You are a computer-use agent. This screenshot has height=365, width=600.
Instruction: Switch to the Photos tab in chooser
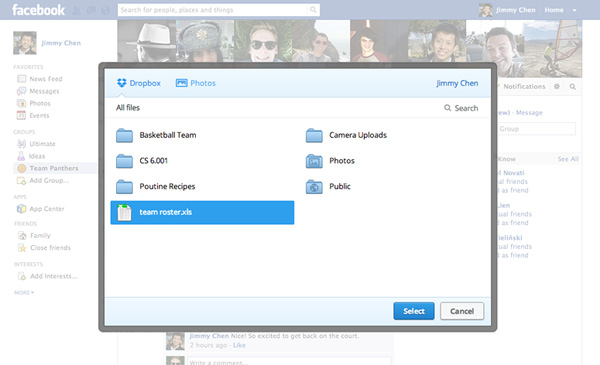tap(196, 83)
